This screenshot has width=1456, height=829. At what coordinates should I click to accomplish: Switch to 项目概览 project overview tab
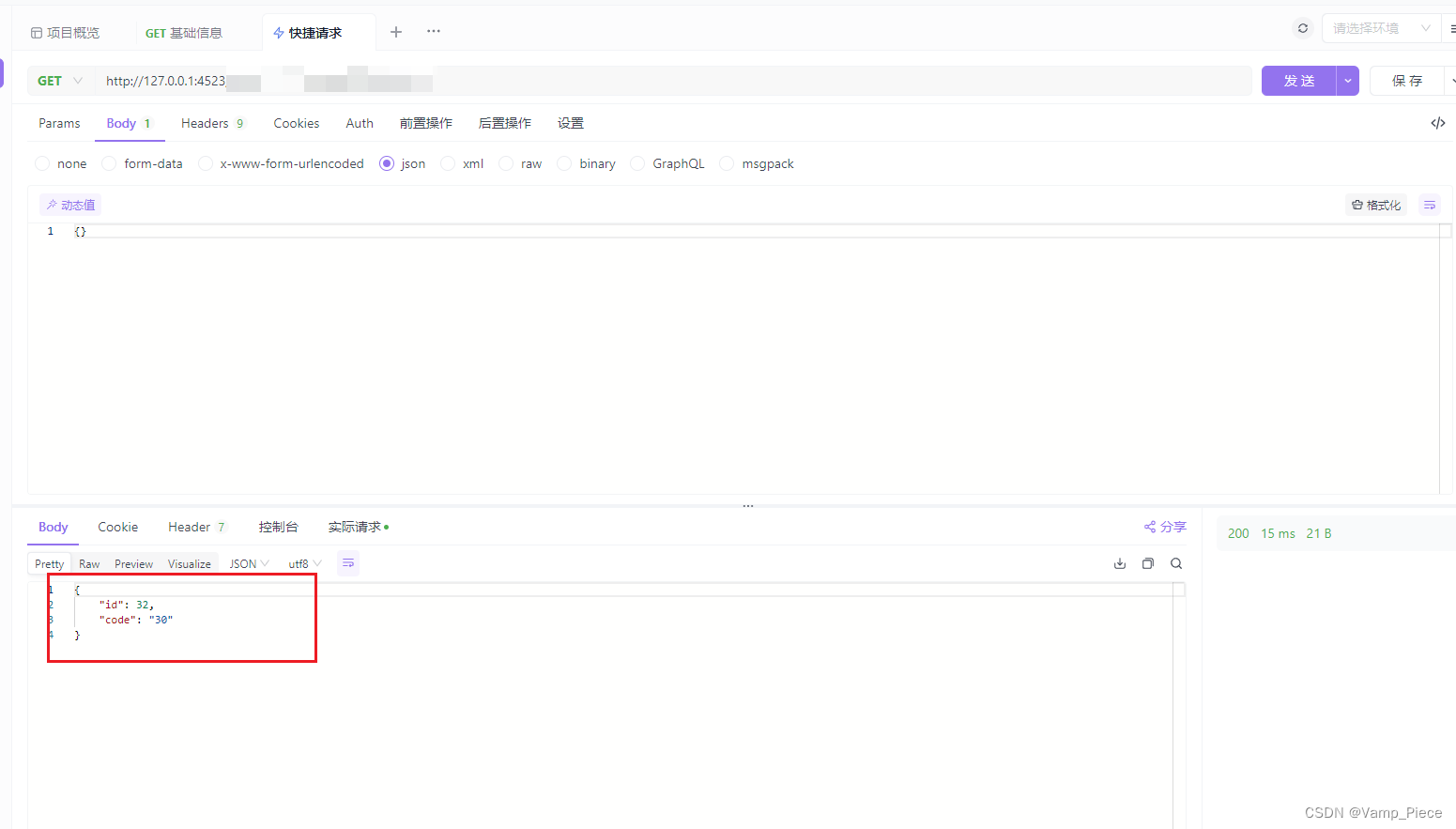66,33
